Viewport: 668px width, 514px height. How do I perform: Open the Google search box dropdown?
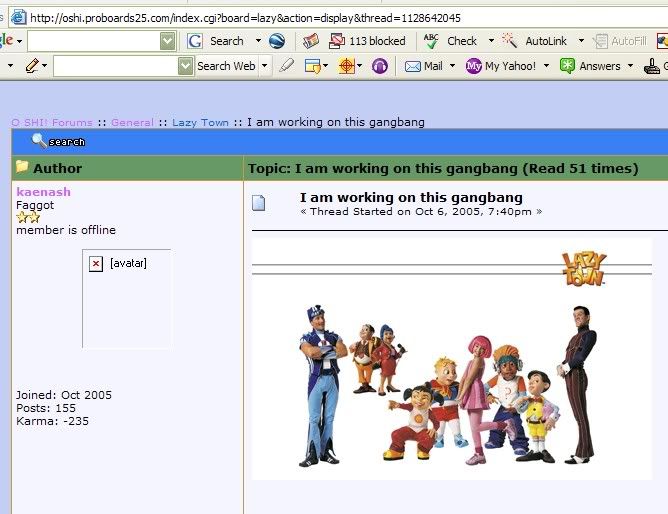click(167, 41)
